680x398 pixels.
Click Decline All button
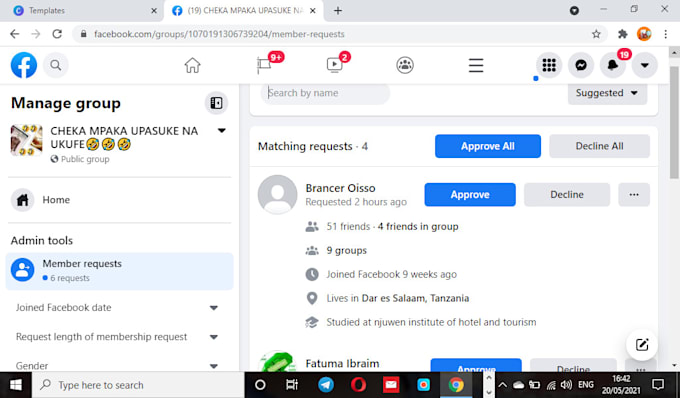[599, 146]
